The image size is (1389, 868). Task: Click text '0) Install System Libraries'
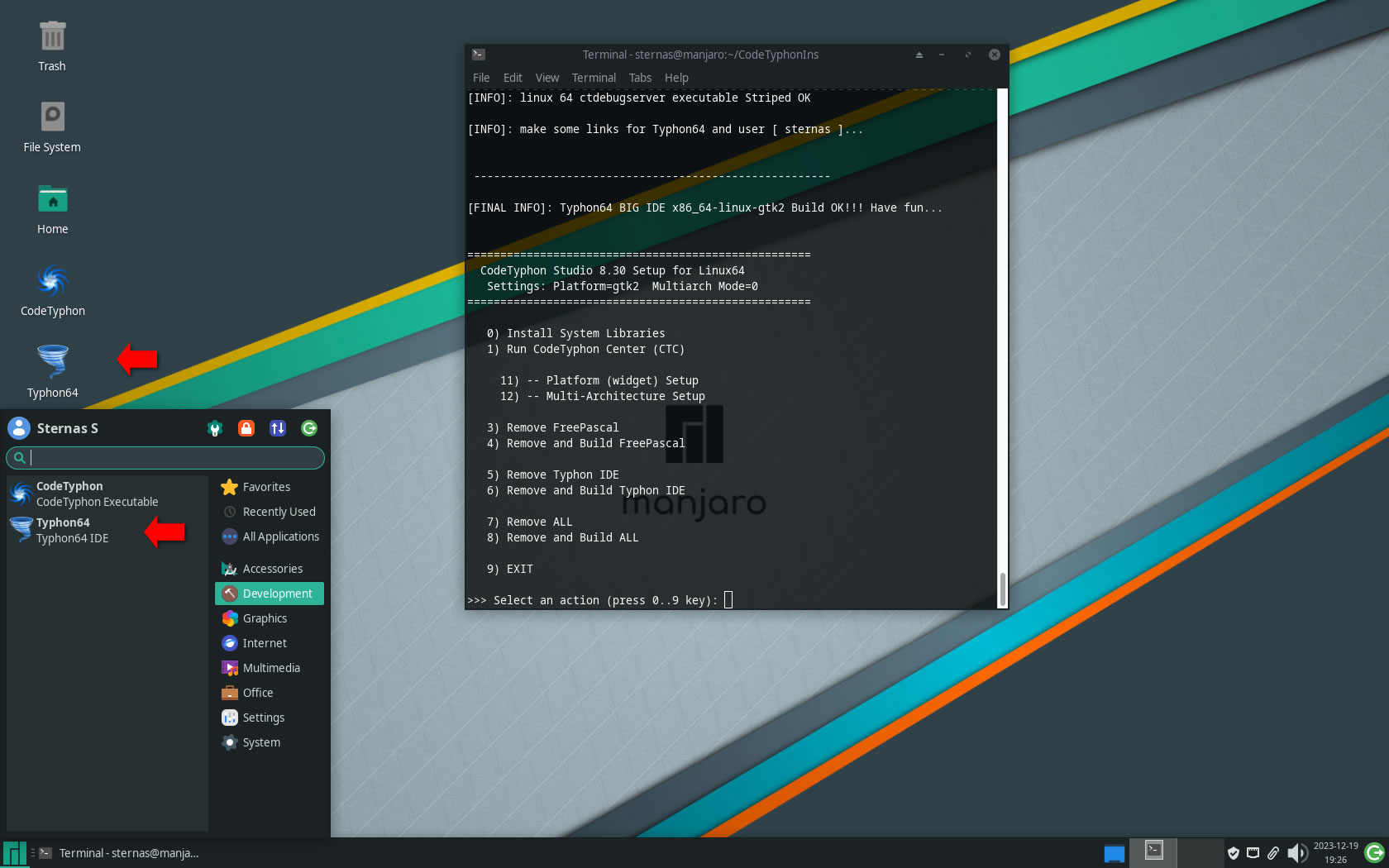click(x=575, y=333)
